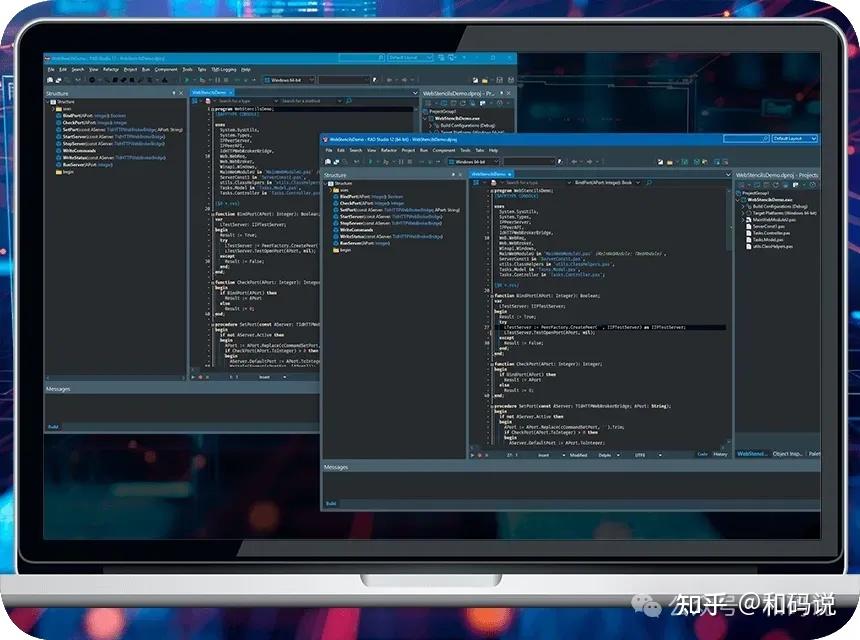Run the project with the green Run icon

tap(370, 161)
